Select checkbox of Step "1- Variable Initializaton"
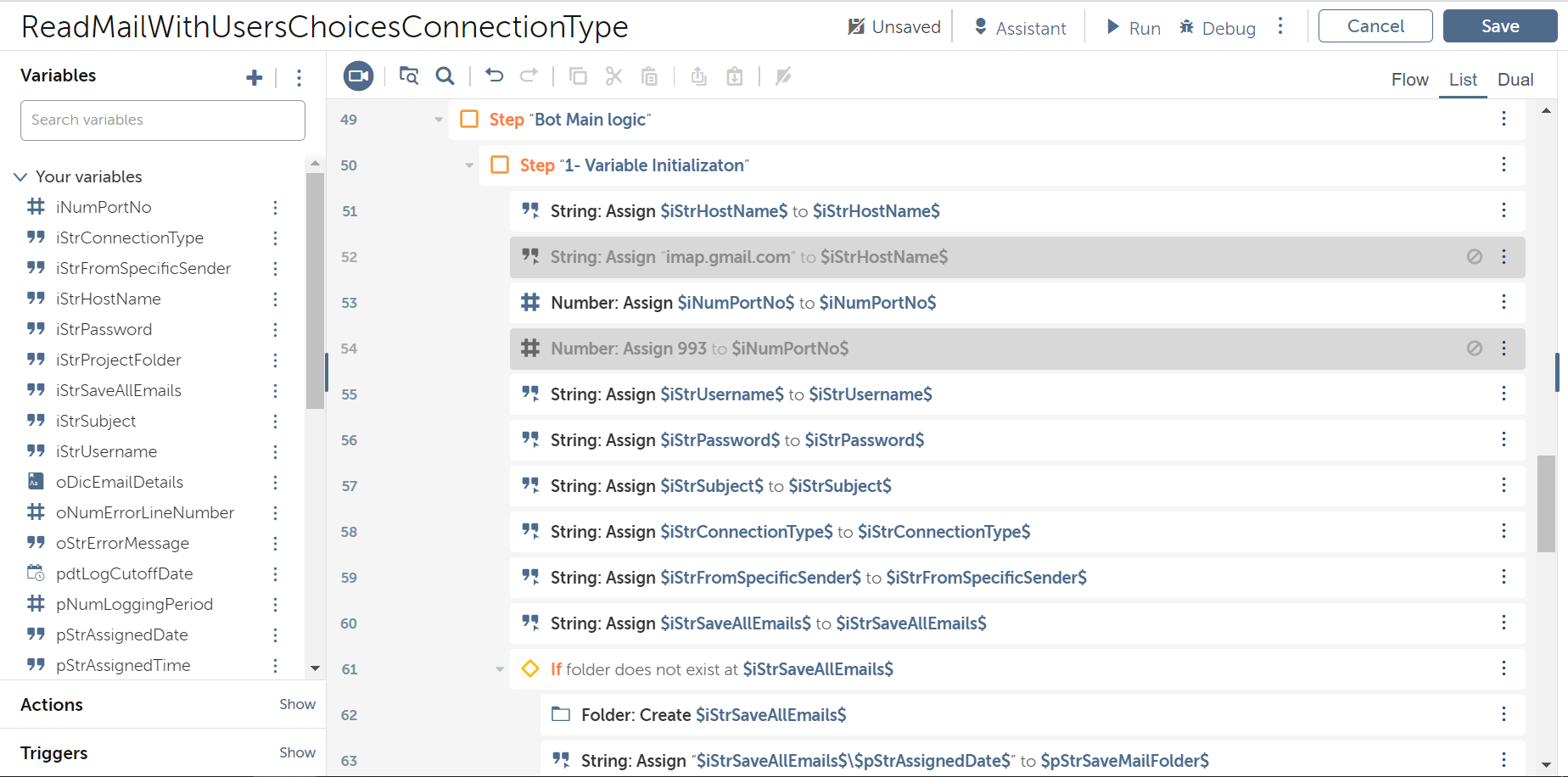 tap(500, 165)
